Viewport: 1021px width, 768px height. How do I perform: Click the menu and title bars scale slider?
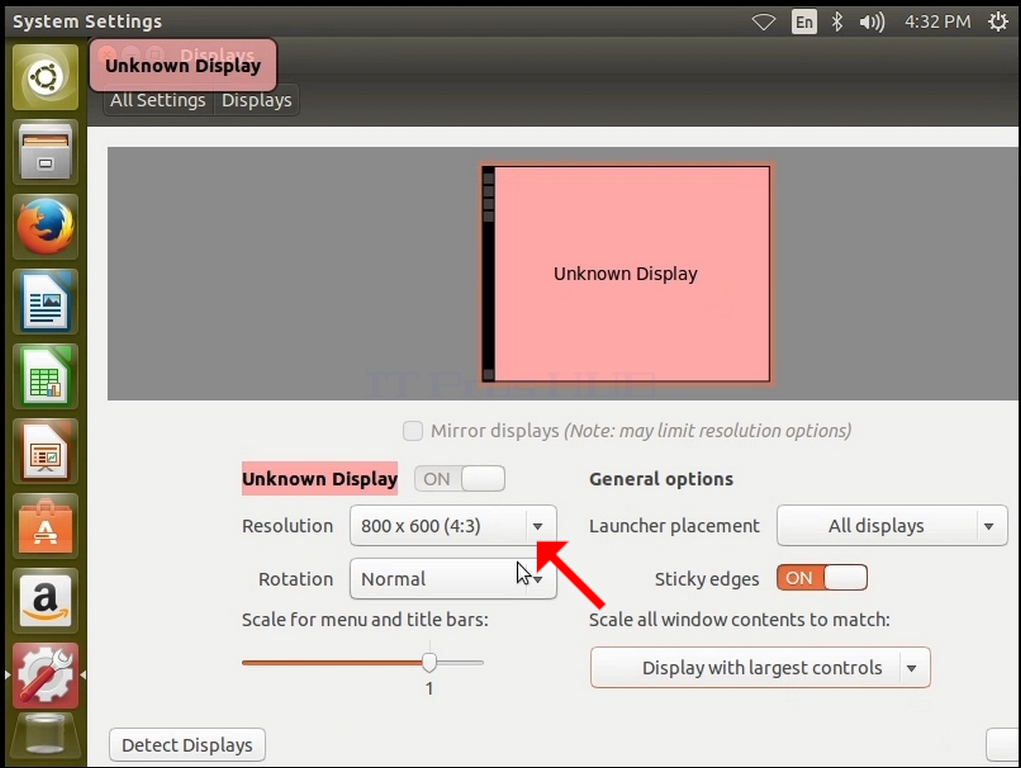pos(363,662)
